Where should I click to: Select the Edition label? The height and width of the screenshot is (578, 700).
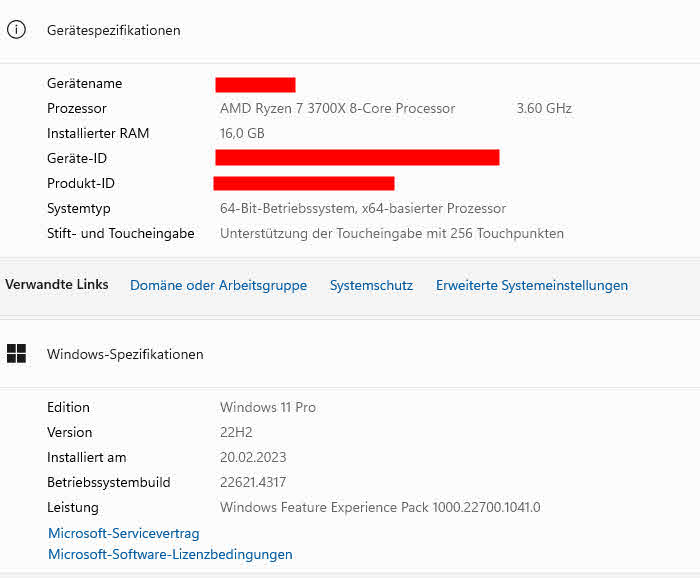[x=68, y=407]
